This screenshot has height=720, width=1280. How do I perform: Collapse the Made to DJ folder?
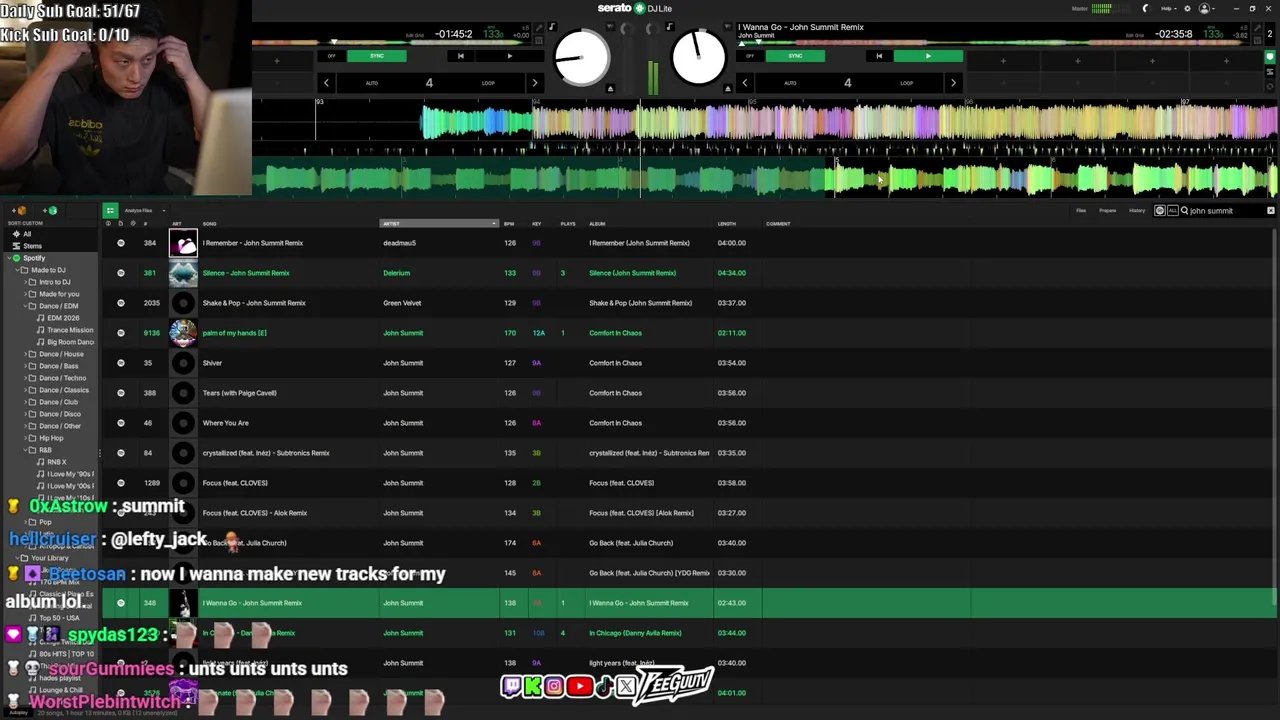coord(16,270)
